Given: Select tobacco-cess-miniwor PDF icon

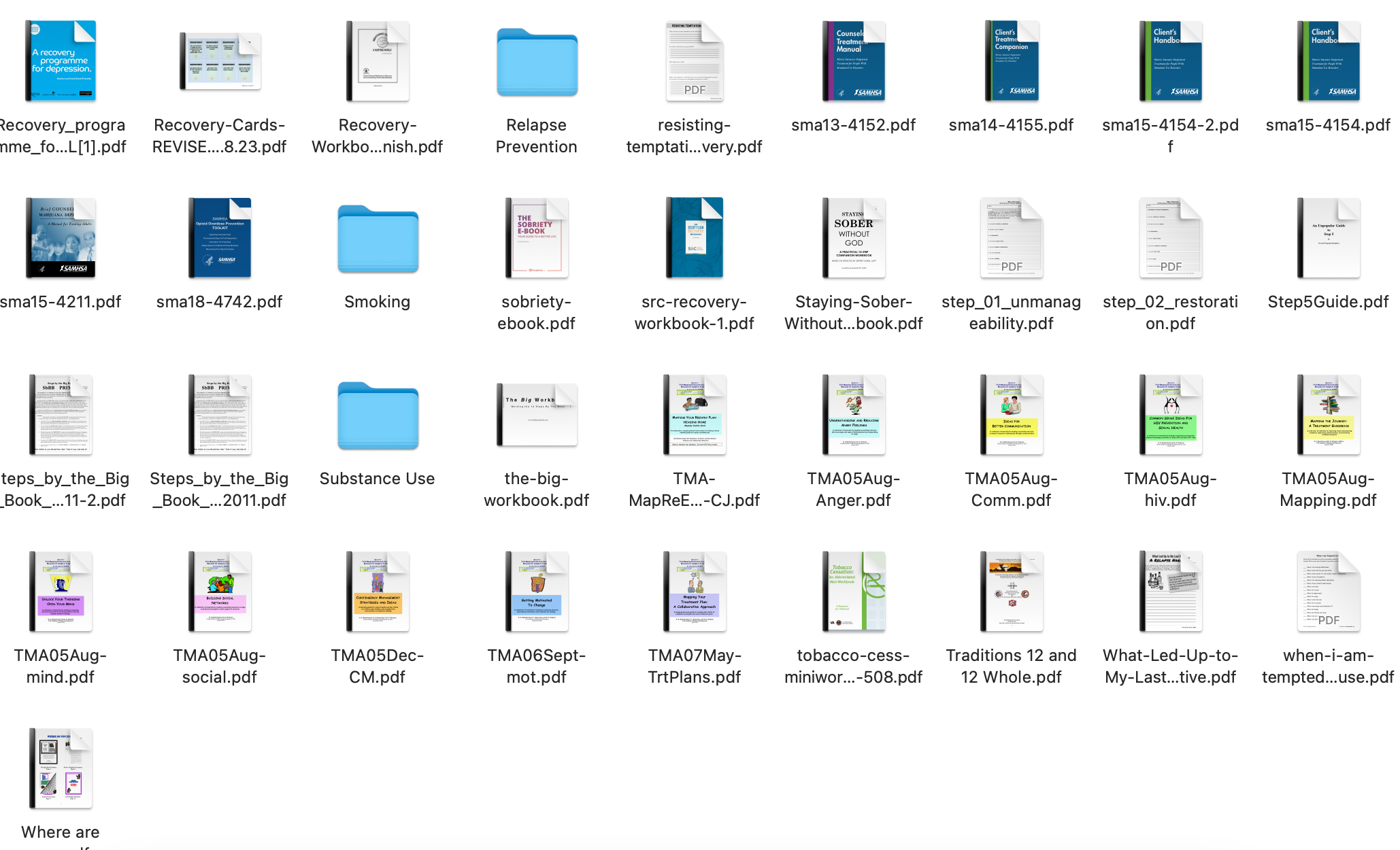Looking at the screenshot, I should (x=853, y=592).
